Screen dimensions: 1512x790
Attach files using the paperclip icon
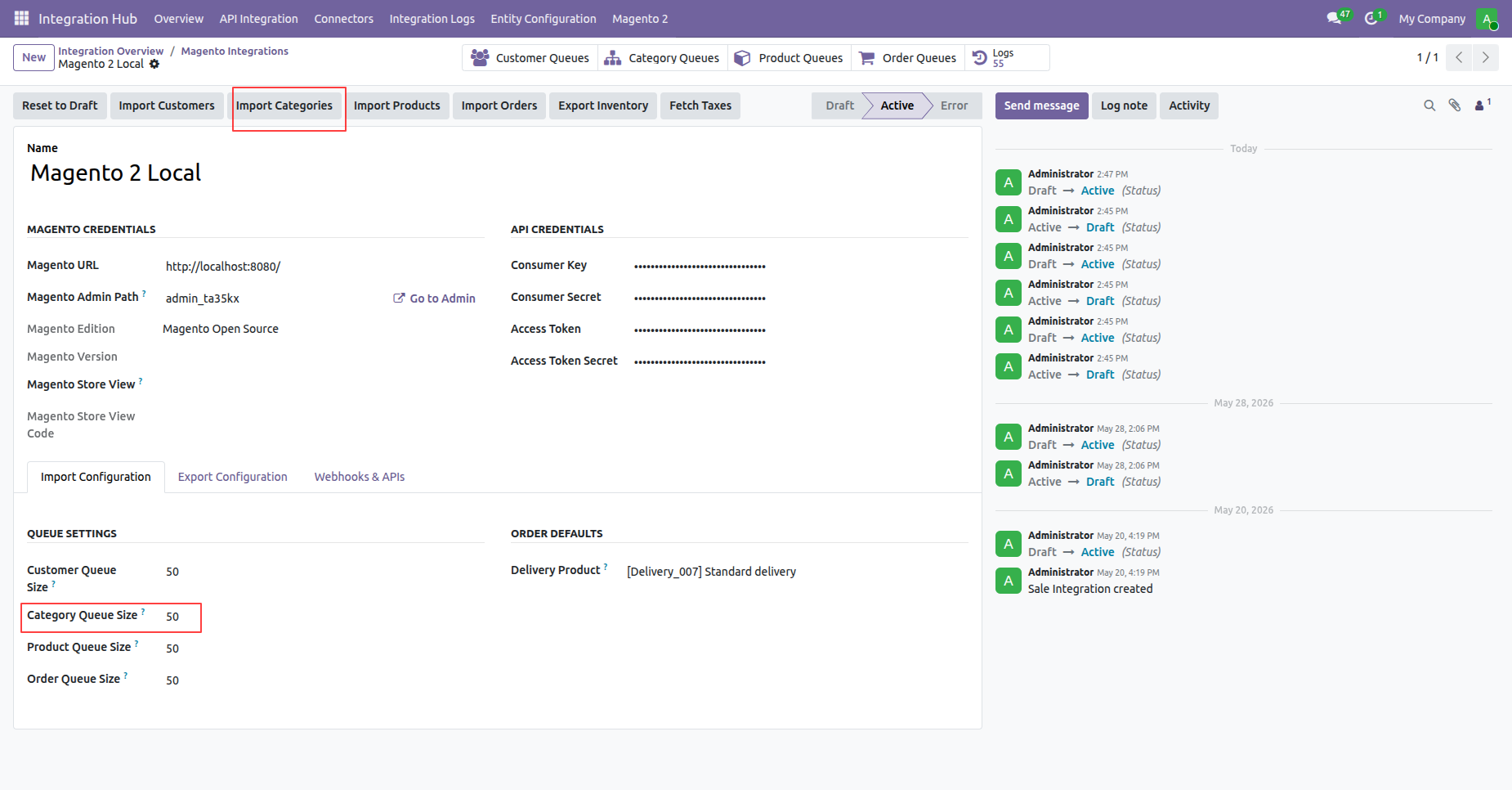click(x=1455, y=105)
